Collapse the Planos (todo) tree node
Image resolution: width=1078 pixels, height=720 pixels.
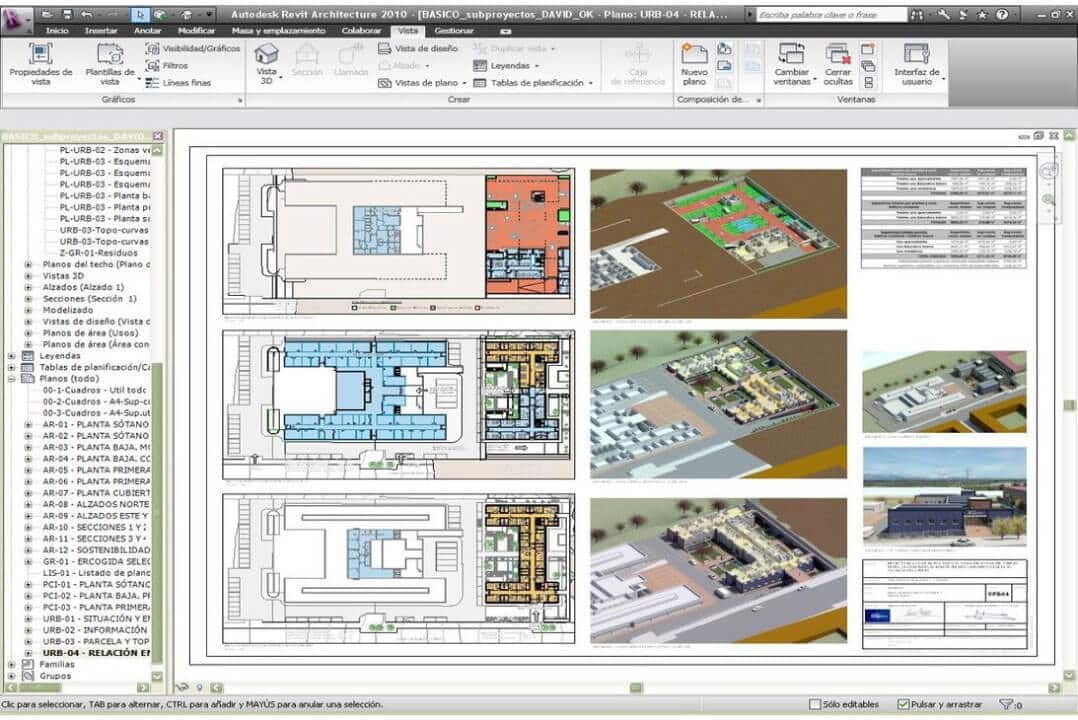[x=11, y=379]
